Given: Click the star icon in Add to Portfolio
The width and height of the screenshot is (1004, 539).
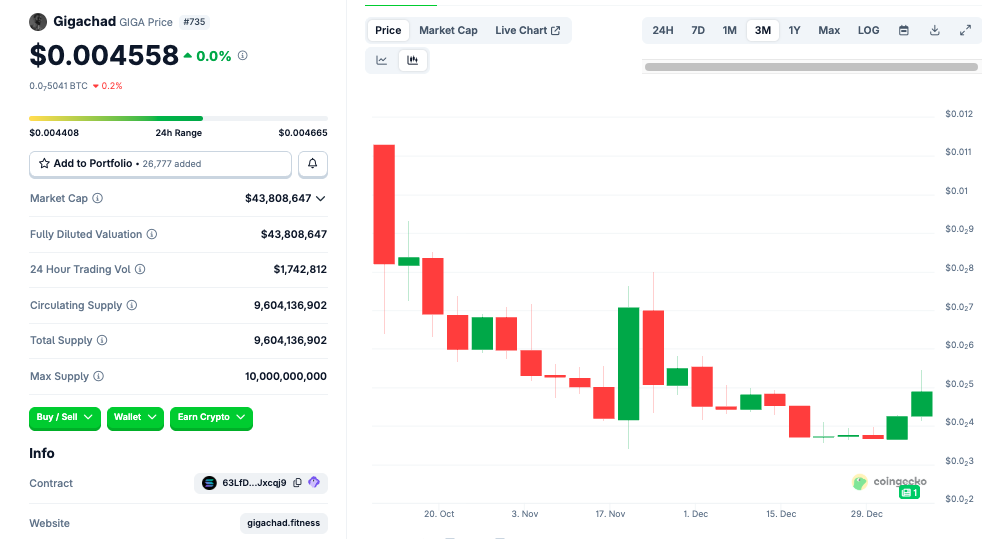Looking at the screenshot, I should coord(44,163).
